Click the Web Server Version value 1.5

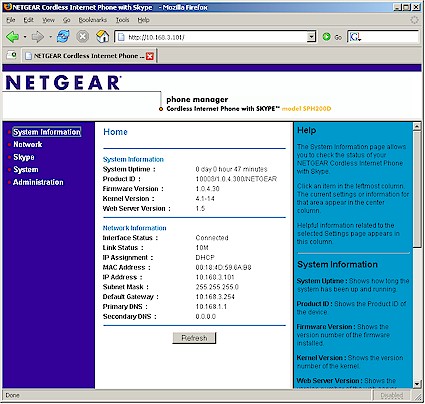click(x=200, y=208)
